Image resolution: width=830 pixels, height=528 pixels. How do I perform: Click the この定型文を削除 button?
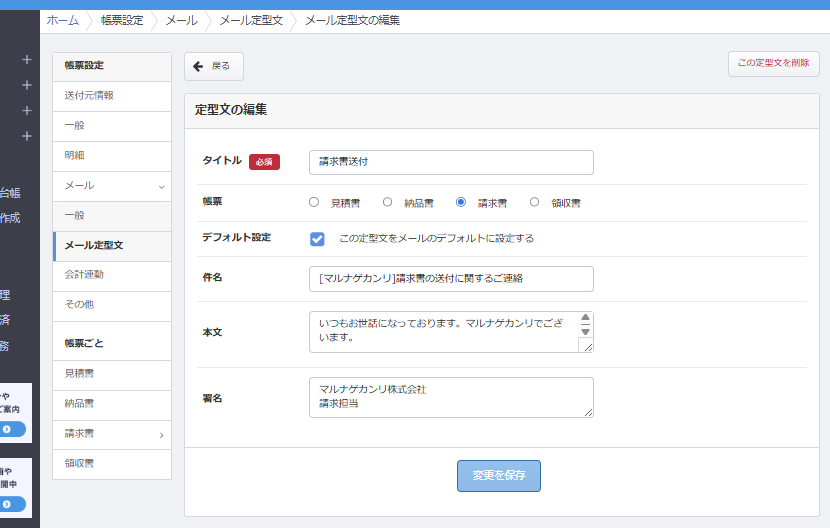tap(773, 63)
